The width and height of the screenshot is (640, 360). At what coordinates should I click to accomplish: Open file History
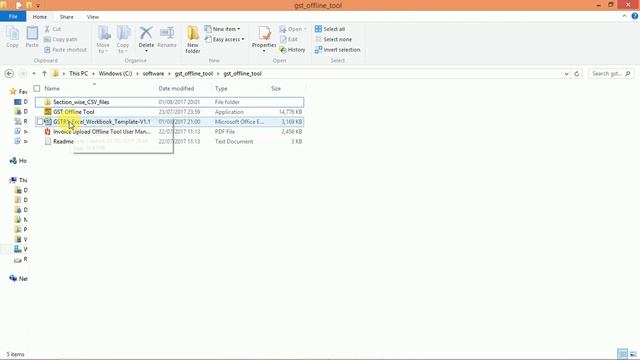[292, 50]
